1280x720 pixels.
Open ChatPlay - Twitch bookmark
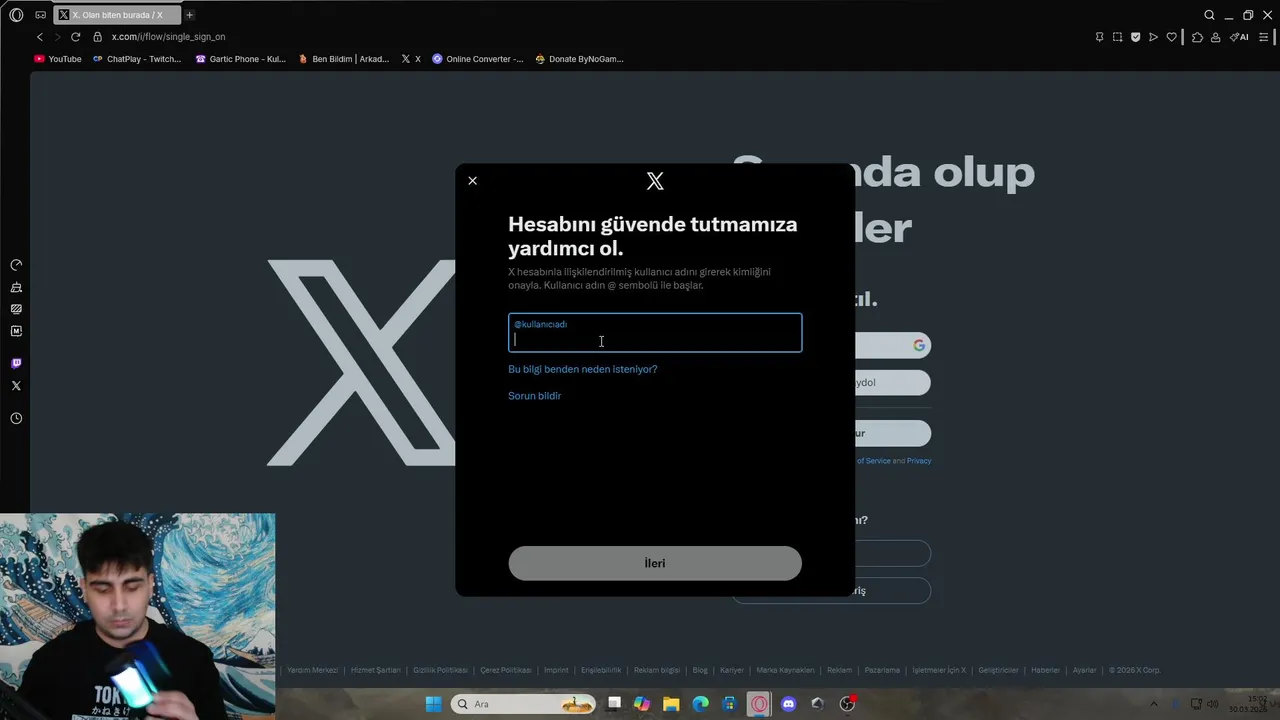pos(137,59)
